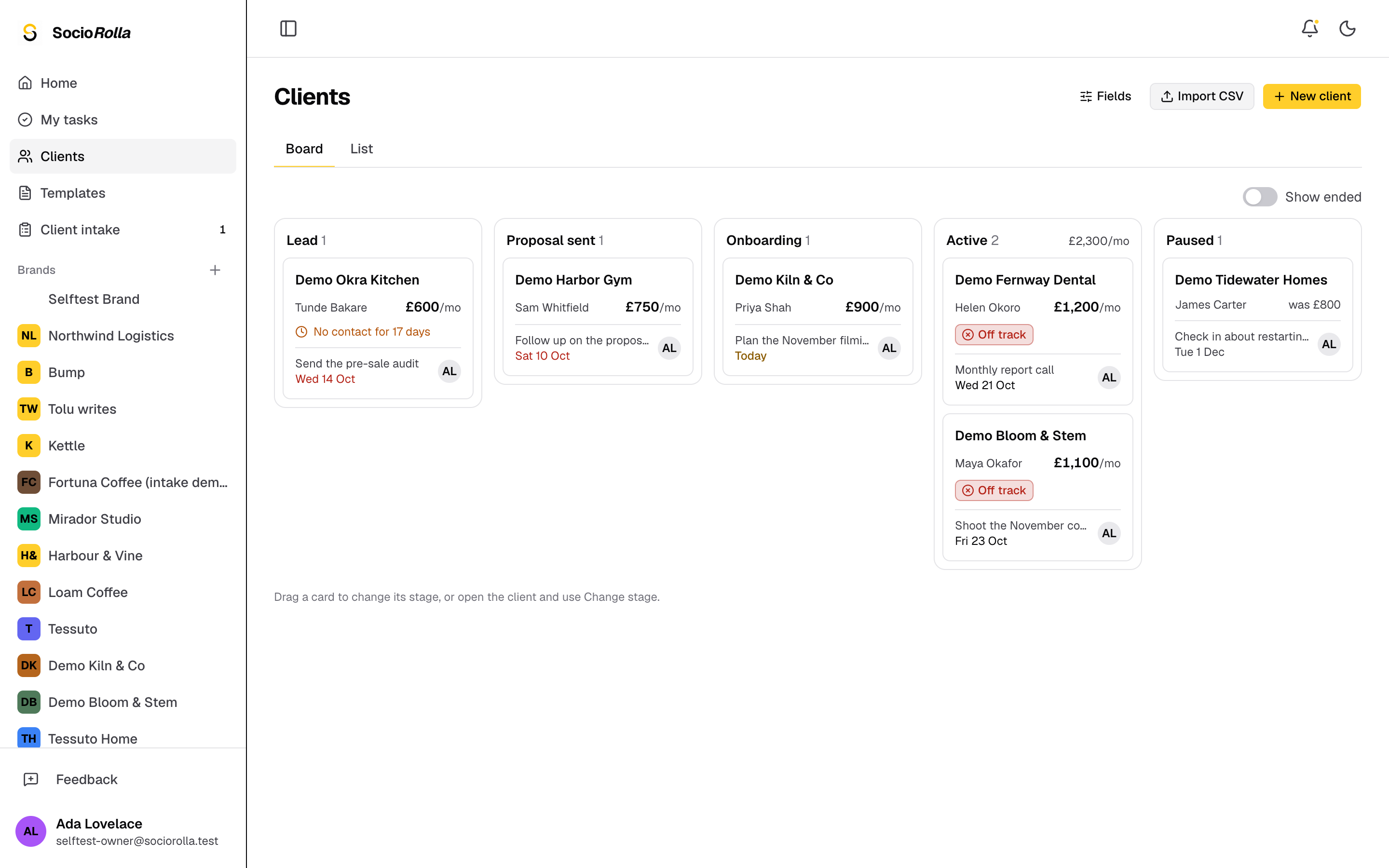Image resolution: width=1389 pixels, height=868 pixels.
Task: Click the 'Sat 10 Oct' due date
Action: (543, 356)
